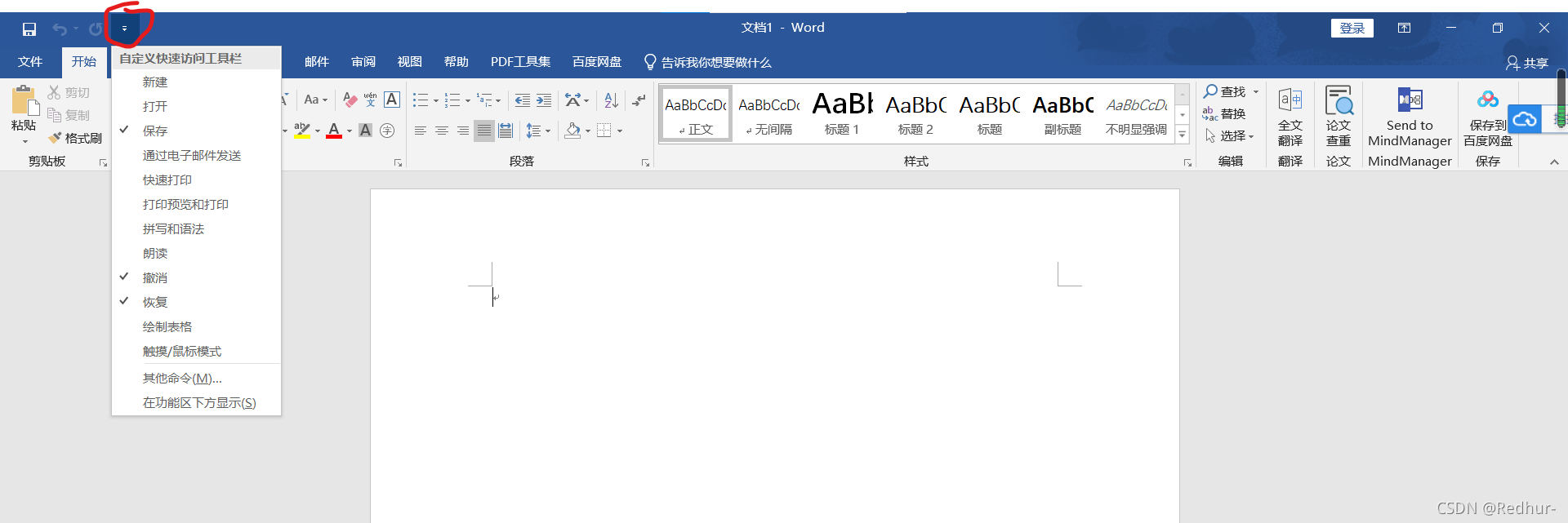Viewport: 1568px width, 523px height.
Task: Click the Justify alignment icon
Action: click(484, 131)
